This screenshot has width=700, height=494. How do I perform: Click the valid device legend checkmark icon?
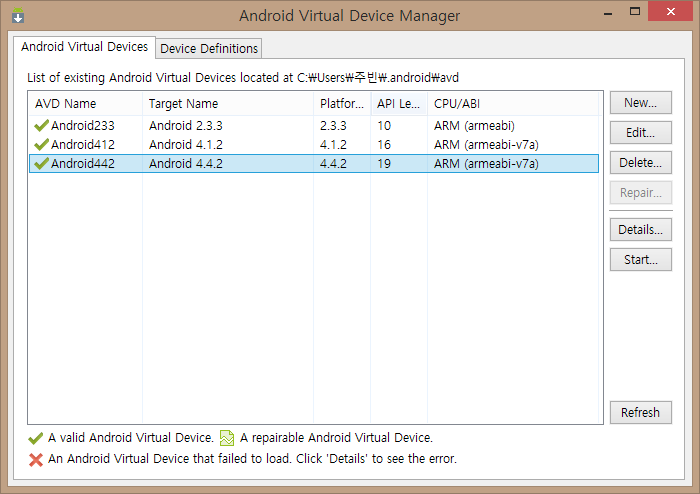pyautogui.click(x=36, y=438)
